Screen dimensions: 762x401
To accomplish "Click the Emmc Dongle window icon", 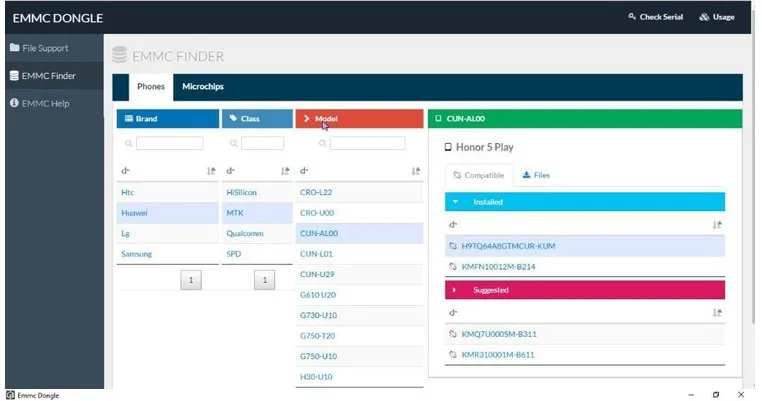I will [x=10, y=395].
